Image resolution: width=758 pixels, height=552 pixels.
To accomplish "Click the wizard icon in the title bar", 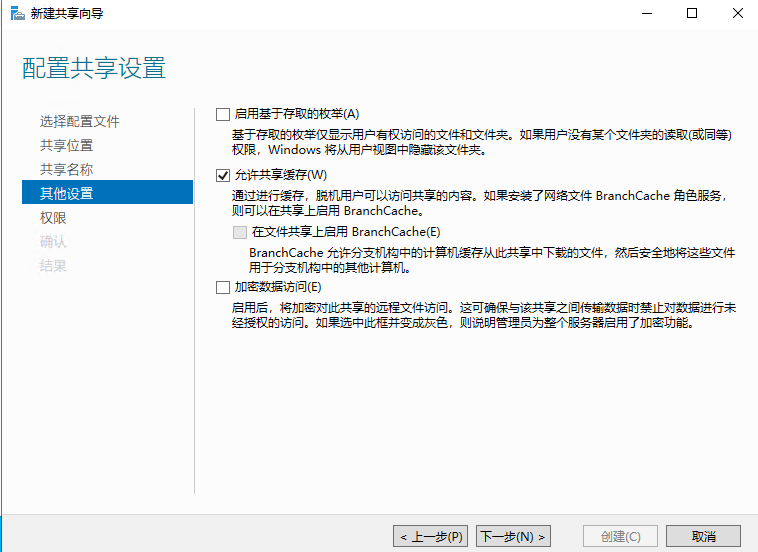I will pos(16,14).
